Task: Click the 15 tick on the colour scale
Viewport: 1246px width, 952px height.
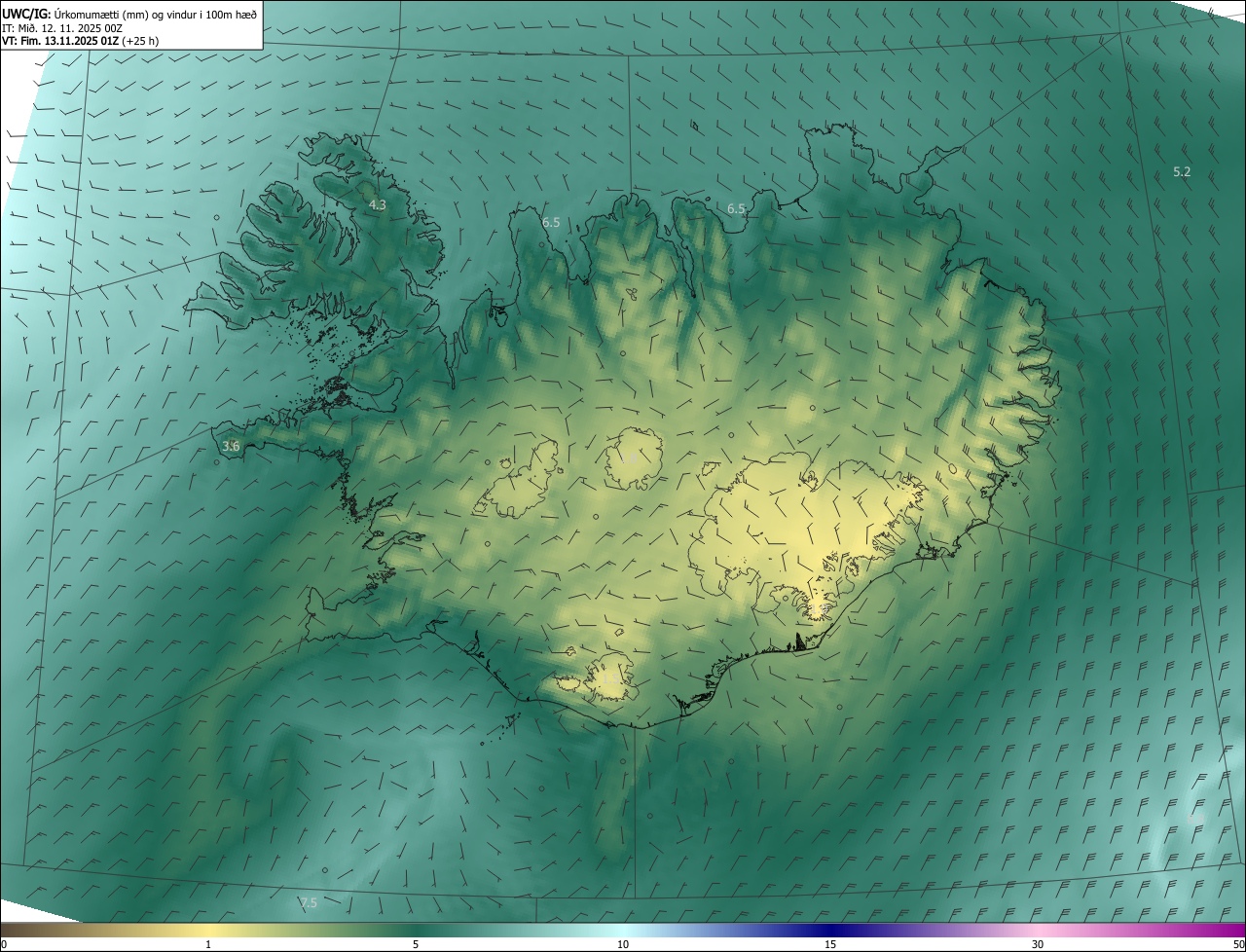Action: [830, 944]
